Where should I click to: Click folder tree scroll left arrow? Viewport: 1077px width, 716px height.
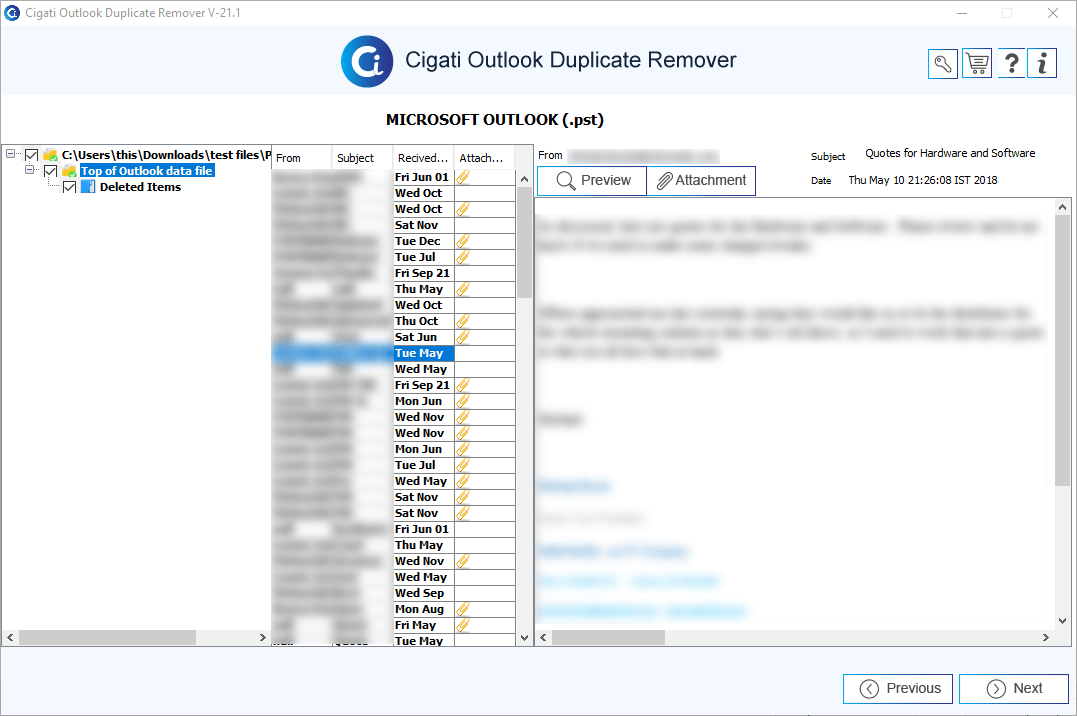tap(10, 638)
